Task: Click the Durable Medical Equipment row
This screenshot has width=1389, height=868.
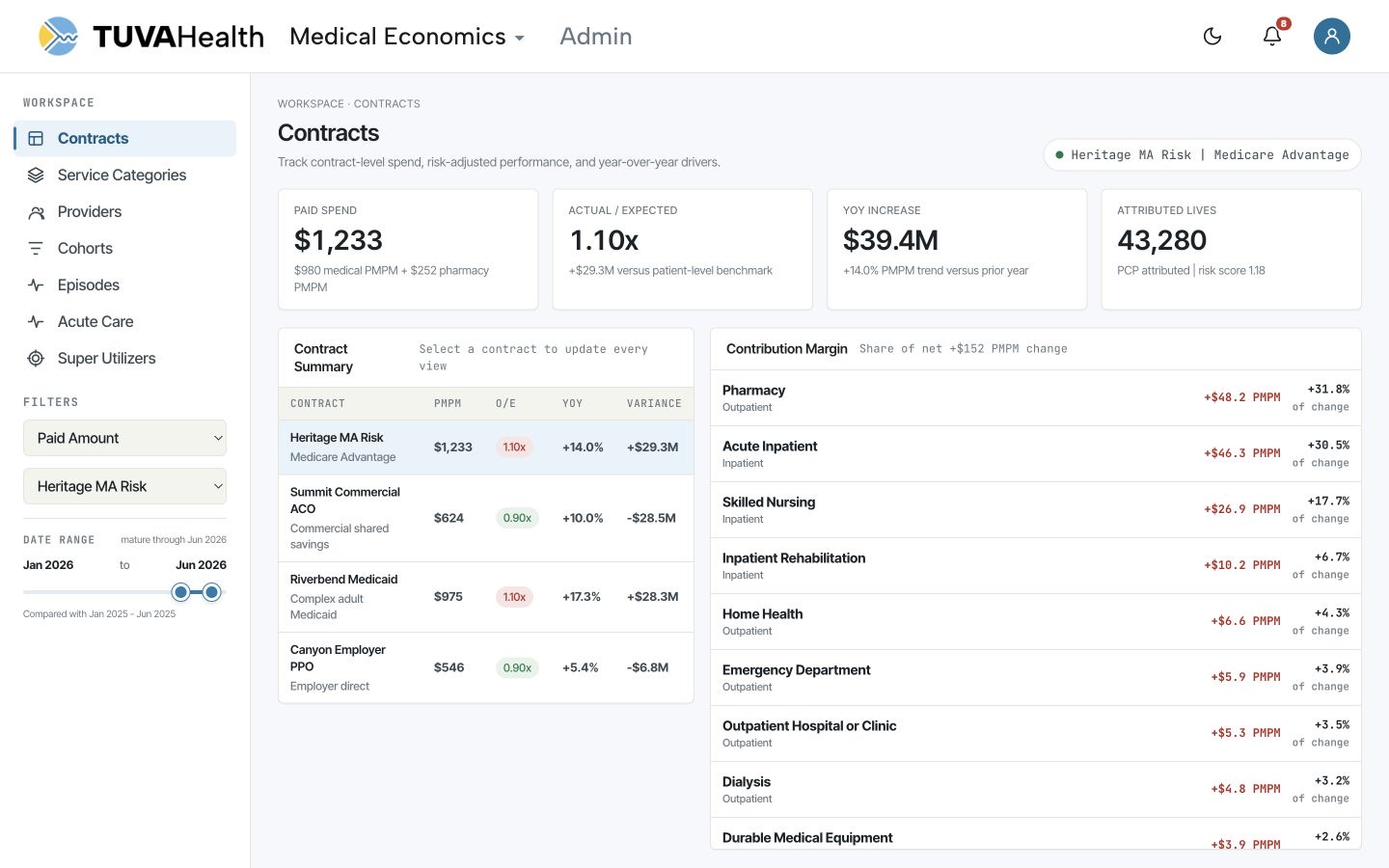Action: click(1036, 834)
